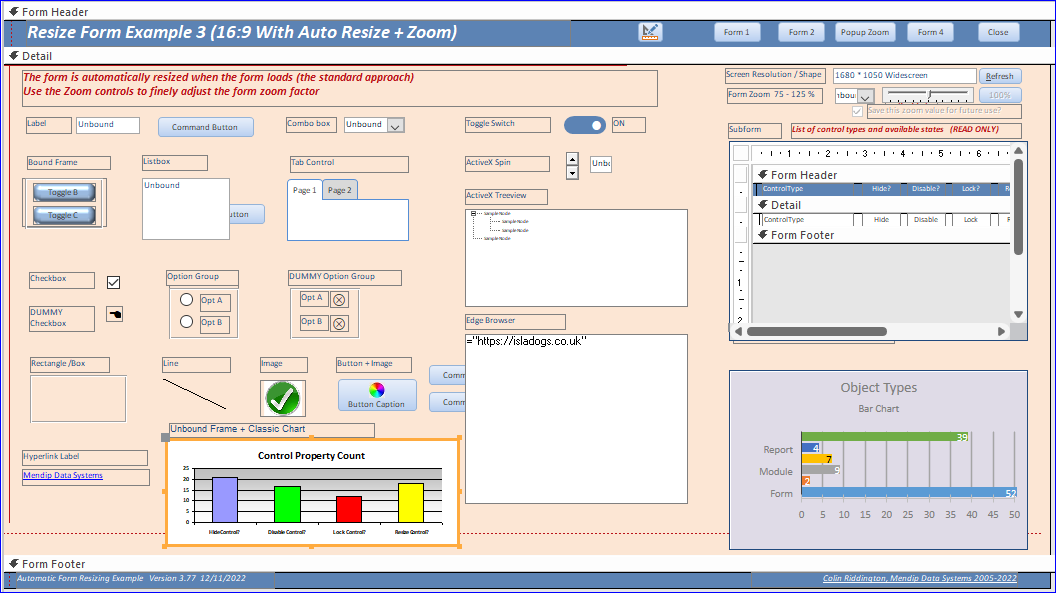
Task: Click the Edge Browser isladogs URL box
Action: pyautogui.click(x=576, y=419)
